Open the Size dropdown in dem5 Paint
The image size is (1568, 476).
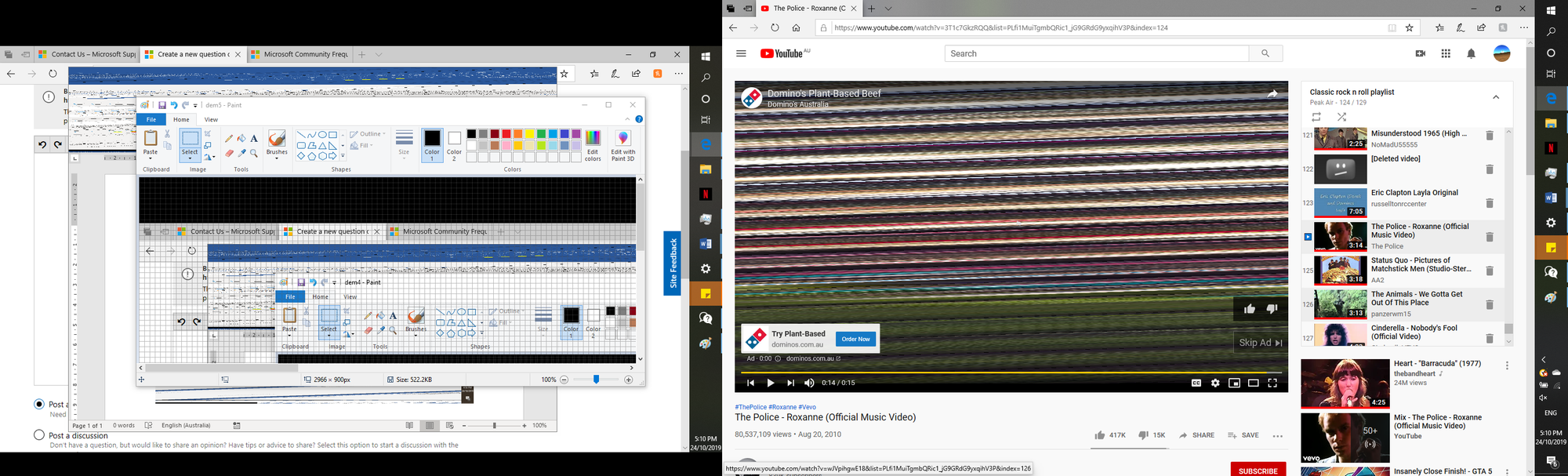tap(404, 158)
